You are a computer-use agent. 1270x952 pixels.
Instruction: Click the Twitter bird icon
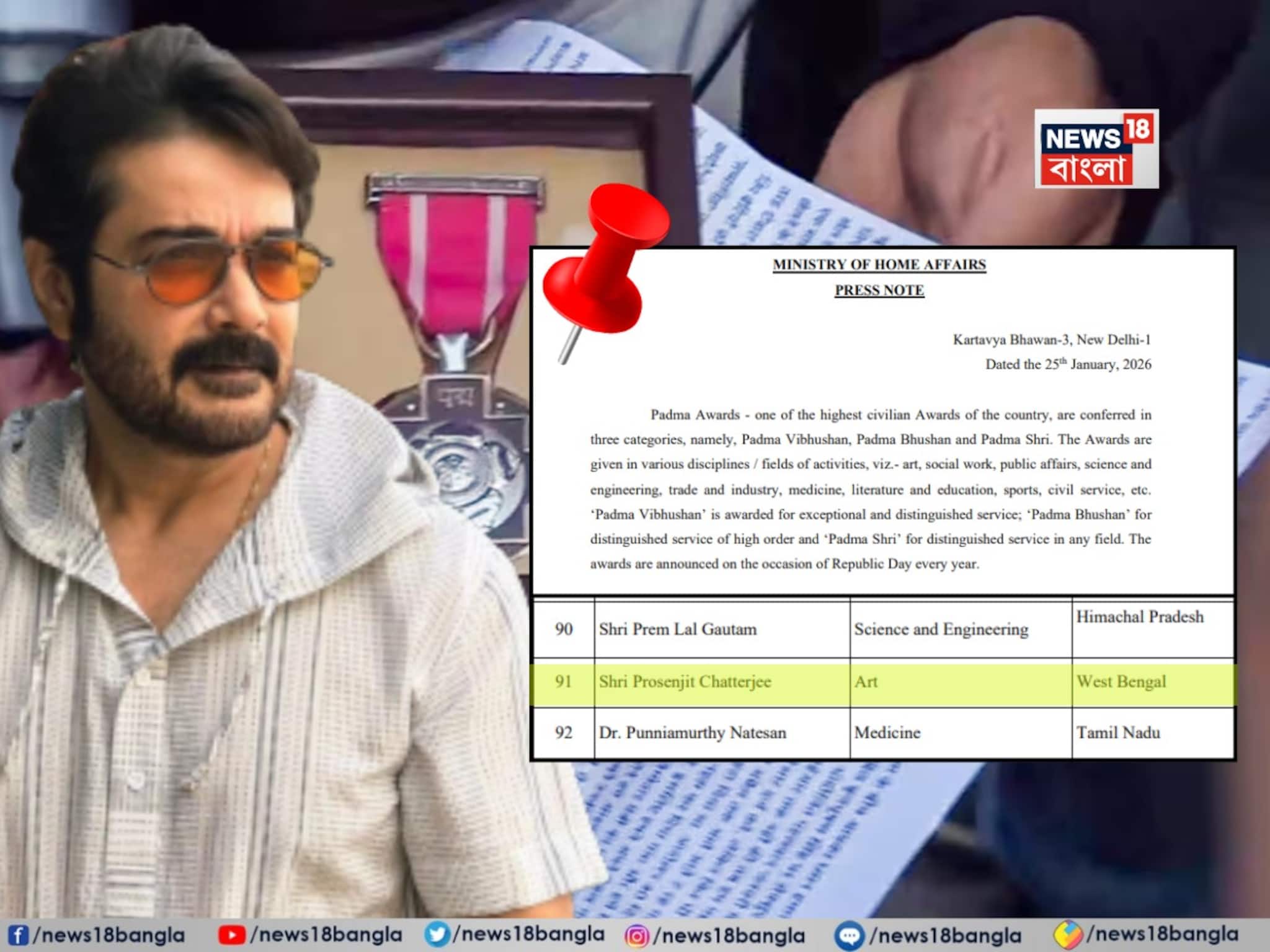(x=437, y=934)
